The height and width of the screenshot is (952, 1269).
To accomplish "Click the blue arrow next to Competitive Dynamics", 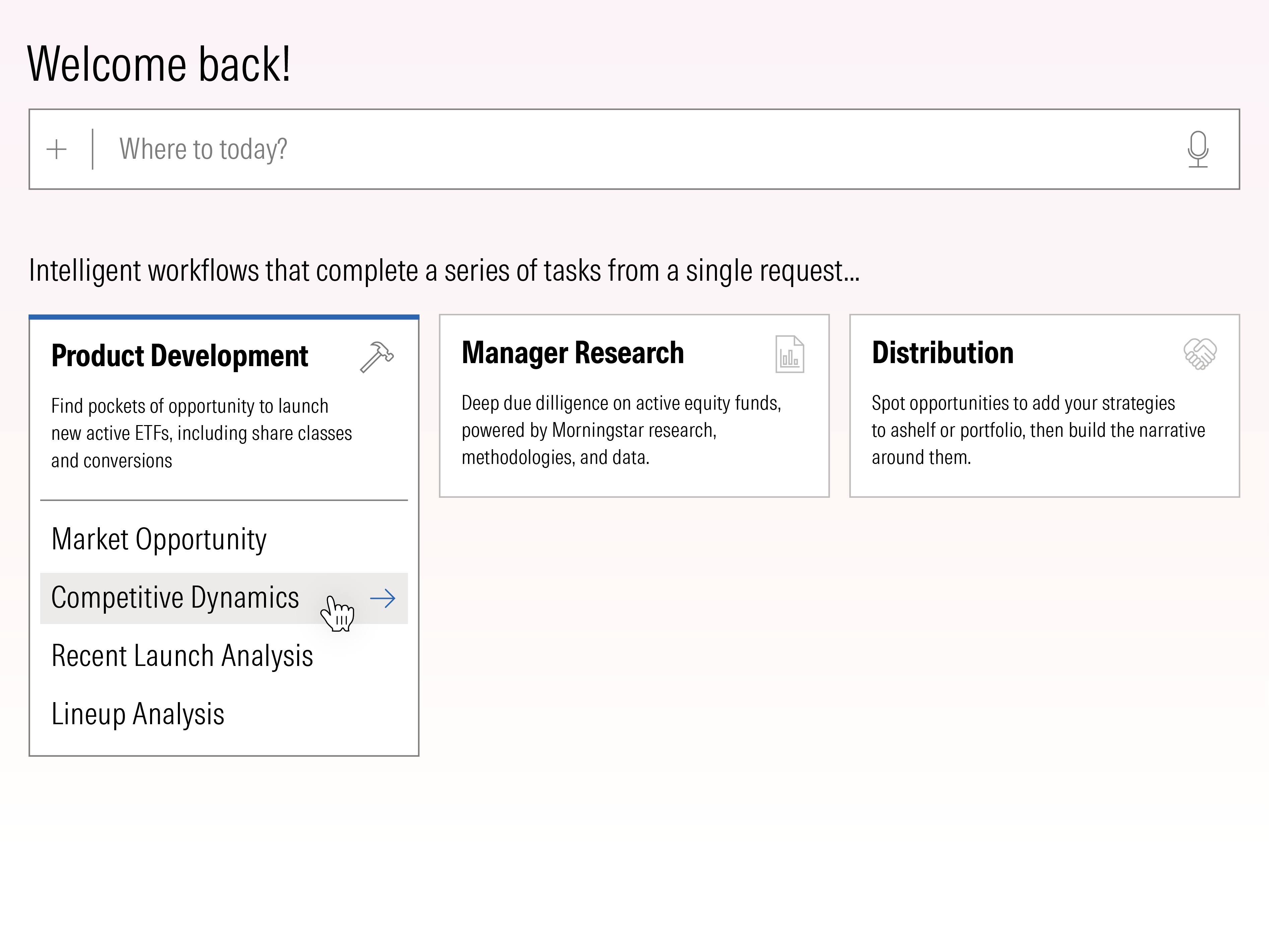I will pyautogui.click(x=383, y=598).
